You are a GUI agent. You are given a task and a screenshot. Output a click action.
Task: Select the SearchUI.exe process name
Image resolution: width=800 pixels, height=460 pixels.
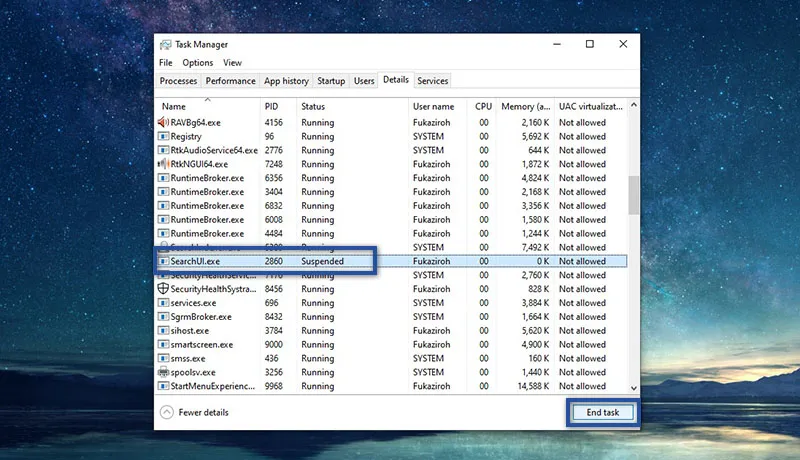pyautogui.click(x=195, y=261)
